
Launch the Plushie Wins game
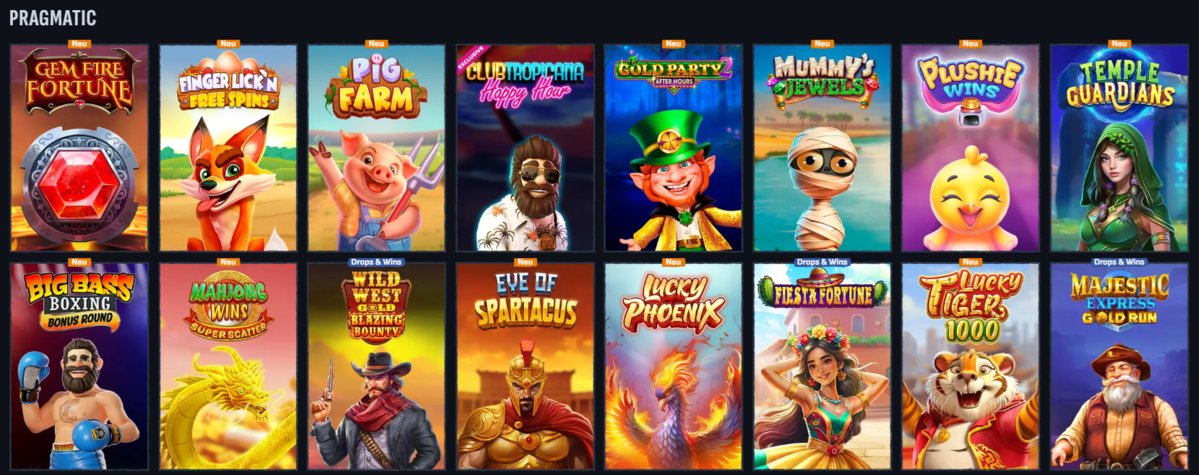pyautogui.click(x=970, y=148)
